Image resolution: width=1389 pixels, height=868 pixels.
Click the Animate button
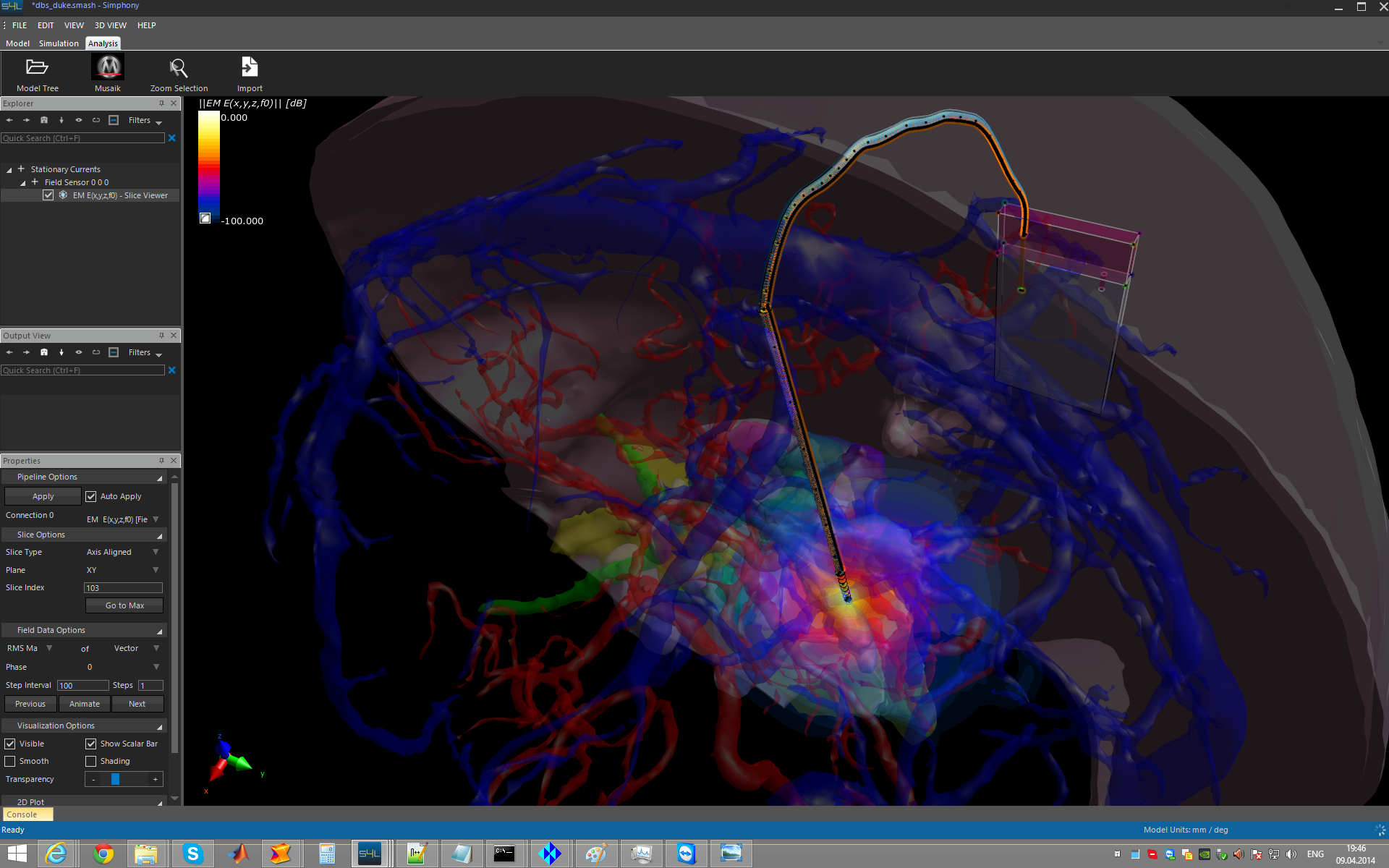click(85, 704)
